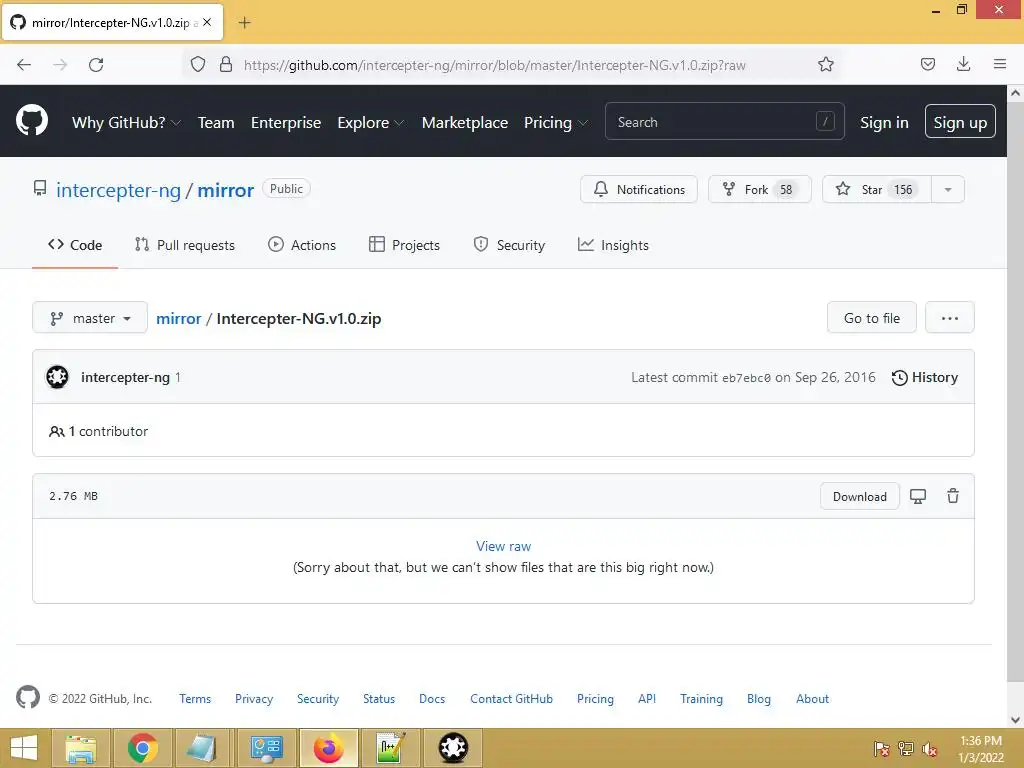Screen dimensions: 1024x768
Task: Open the footer About link
Action: pos(812,698)
